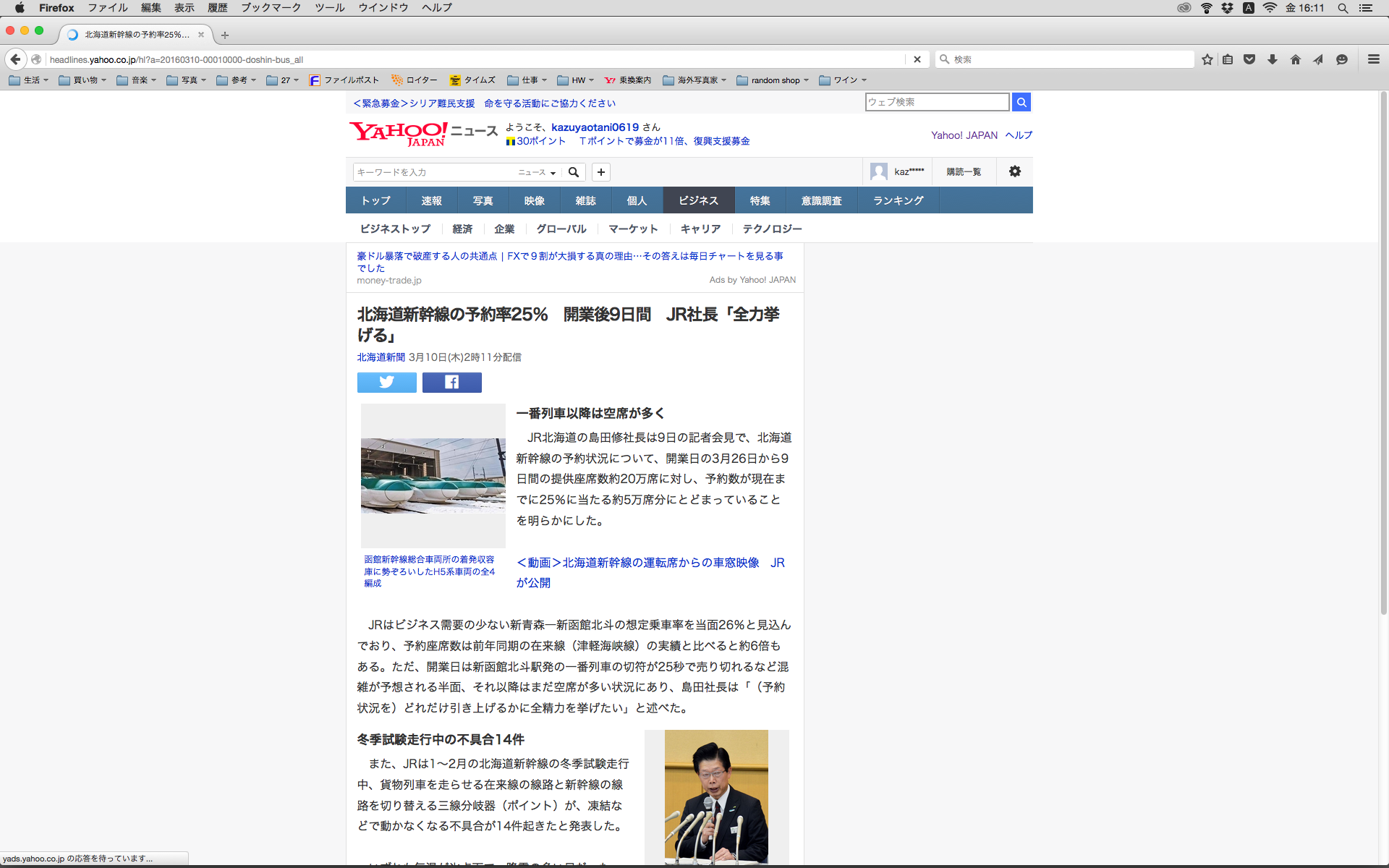Image resolution: width=1389 pixels, height=868 pixels.
Task: Open the Firefox hamburger menu
Action: pyautogui.click(x=1373, y=59)
